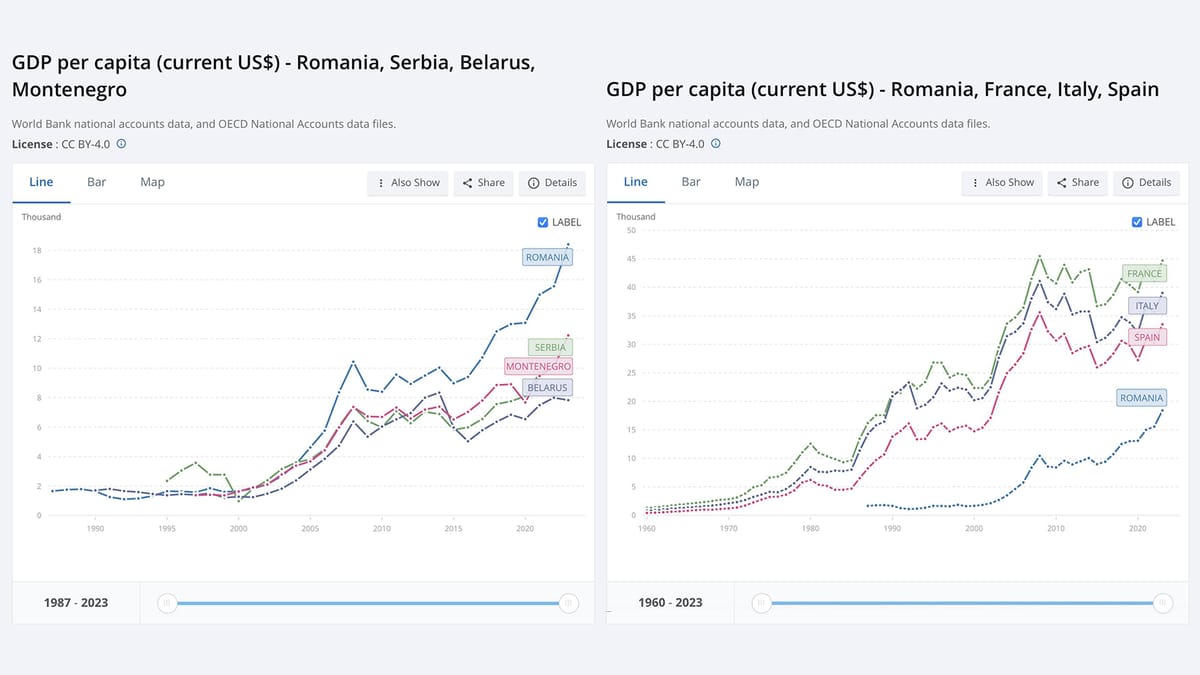Click the MONTENEGRO series label

click(x=538, y=366)
